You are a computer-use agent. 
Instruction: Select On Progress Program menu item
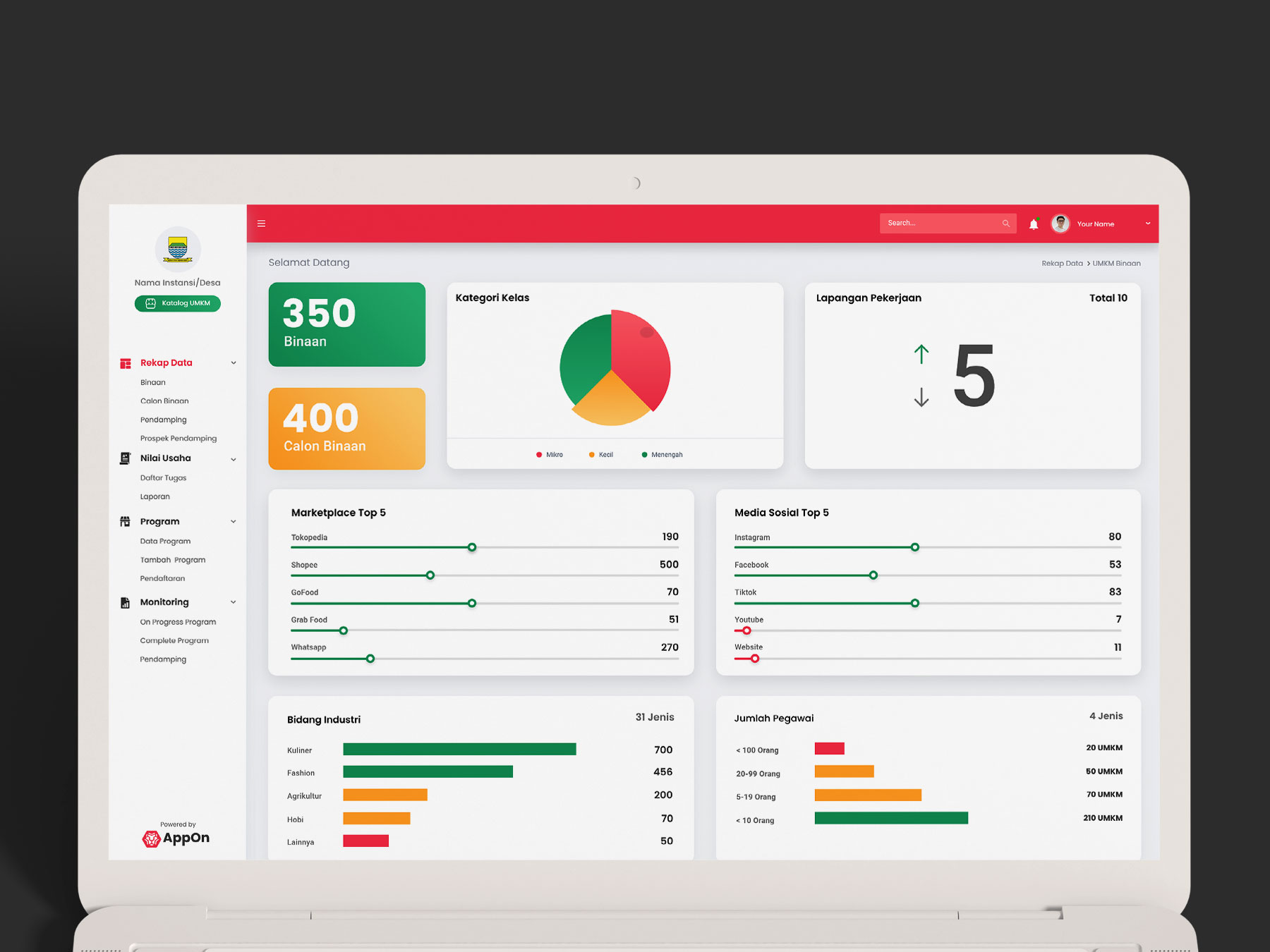(x=178, y=622)
